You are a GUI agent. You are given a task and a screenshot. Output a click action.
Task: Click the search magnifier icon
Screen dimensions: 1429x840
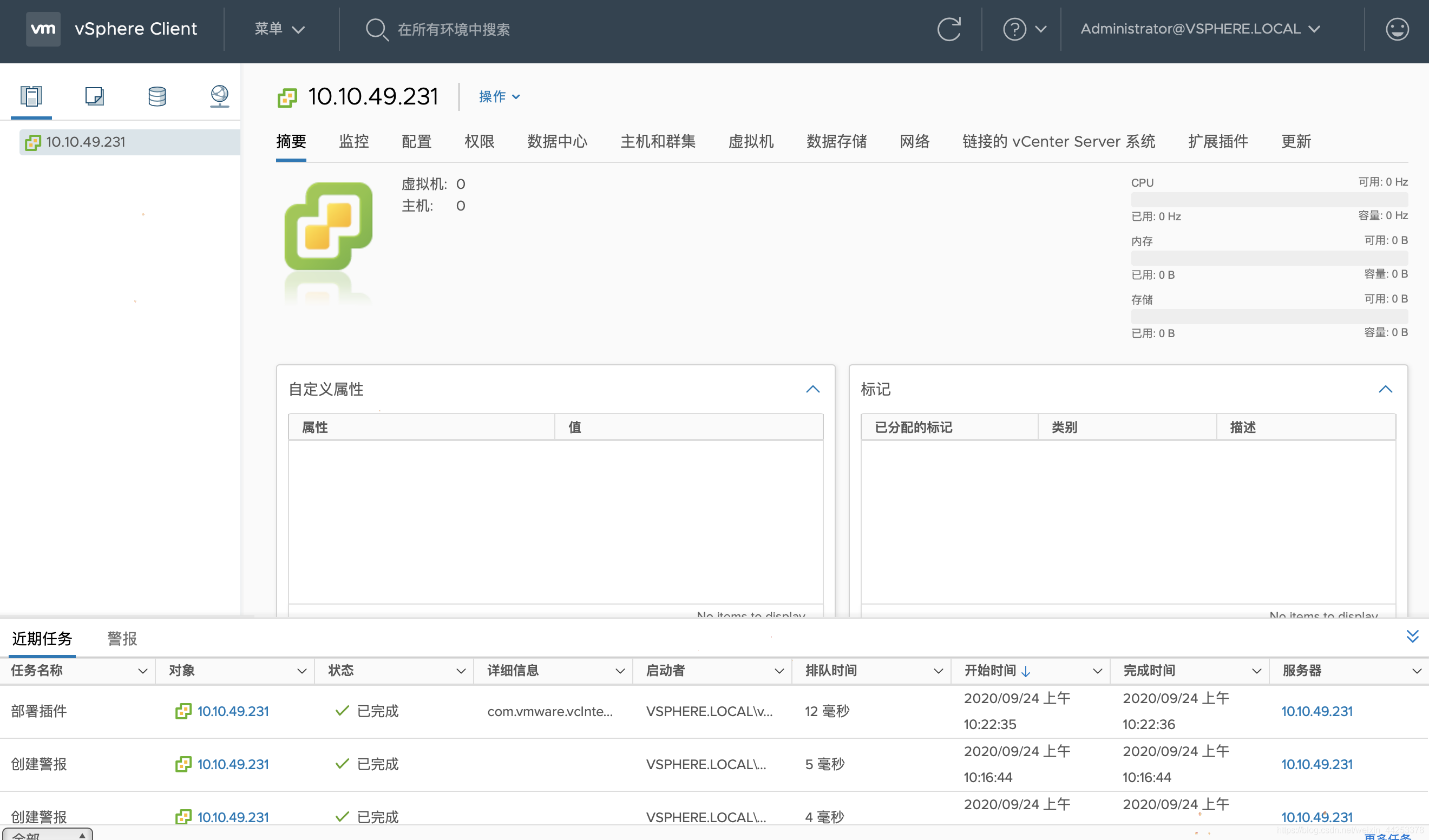[377, 29]
